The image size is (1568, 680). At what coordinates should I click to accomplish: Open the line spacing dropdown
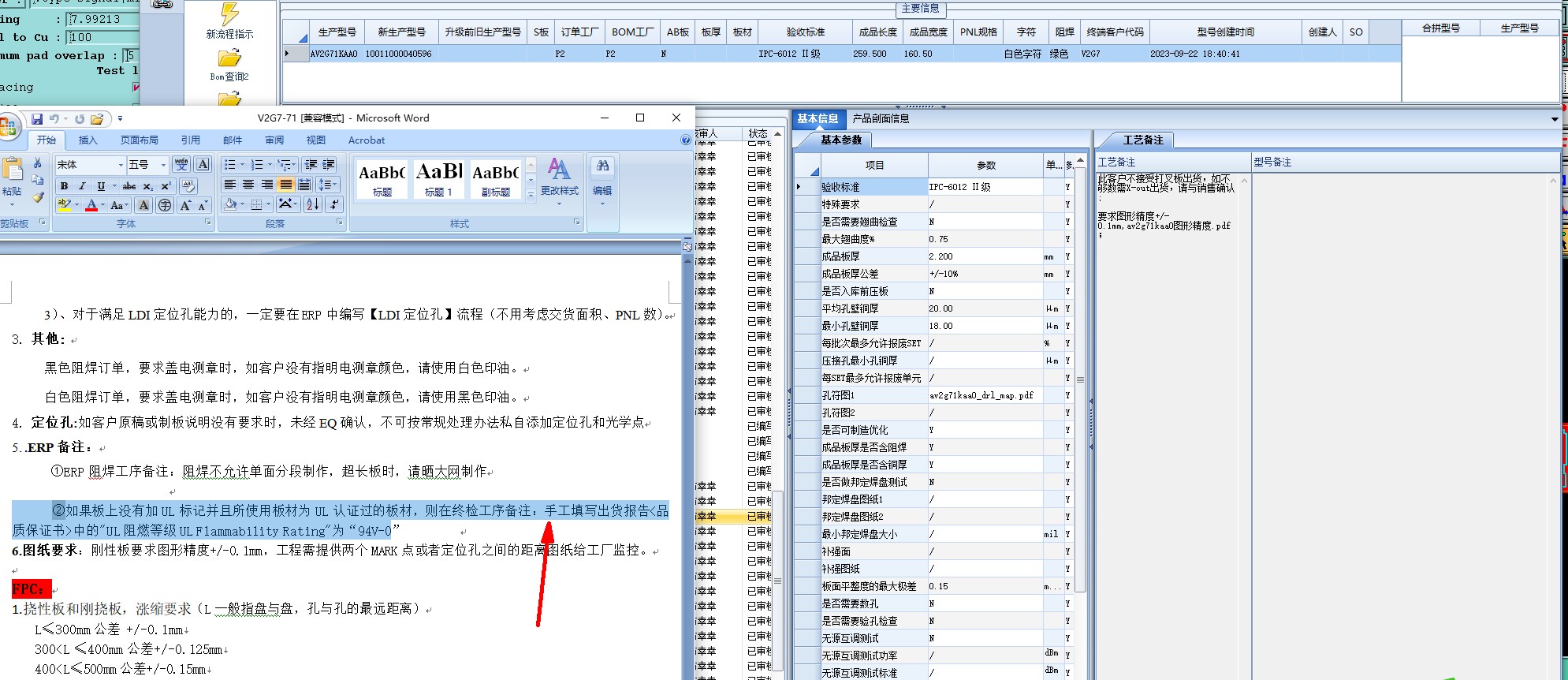(335, 185)
